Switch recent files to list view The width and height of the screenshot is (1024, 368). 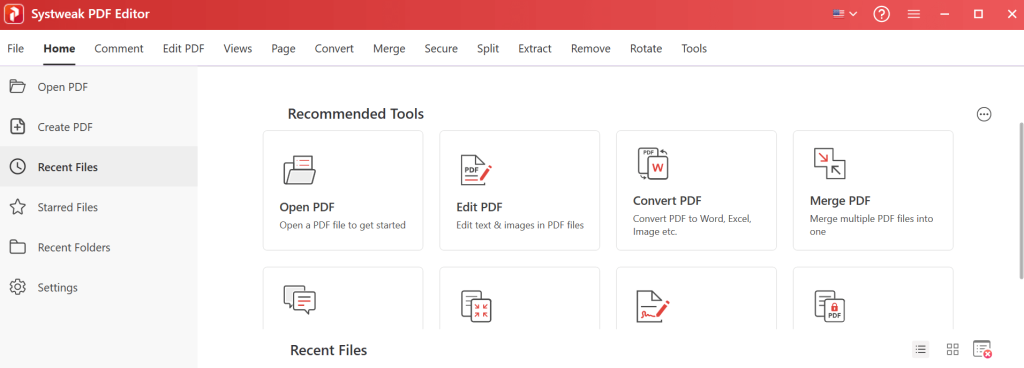point(921,350)
